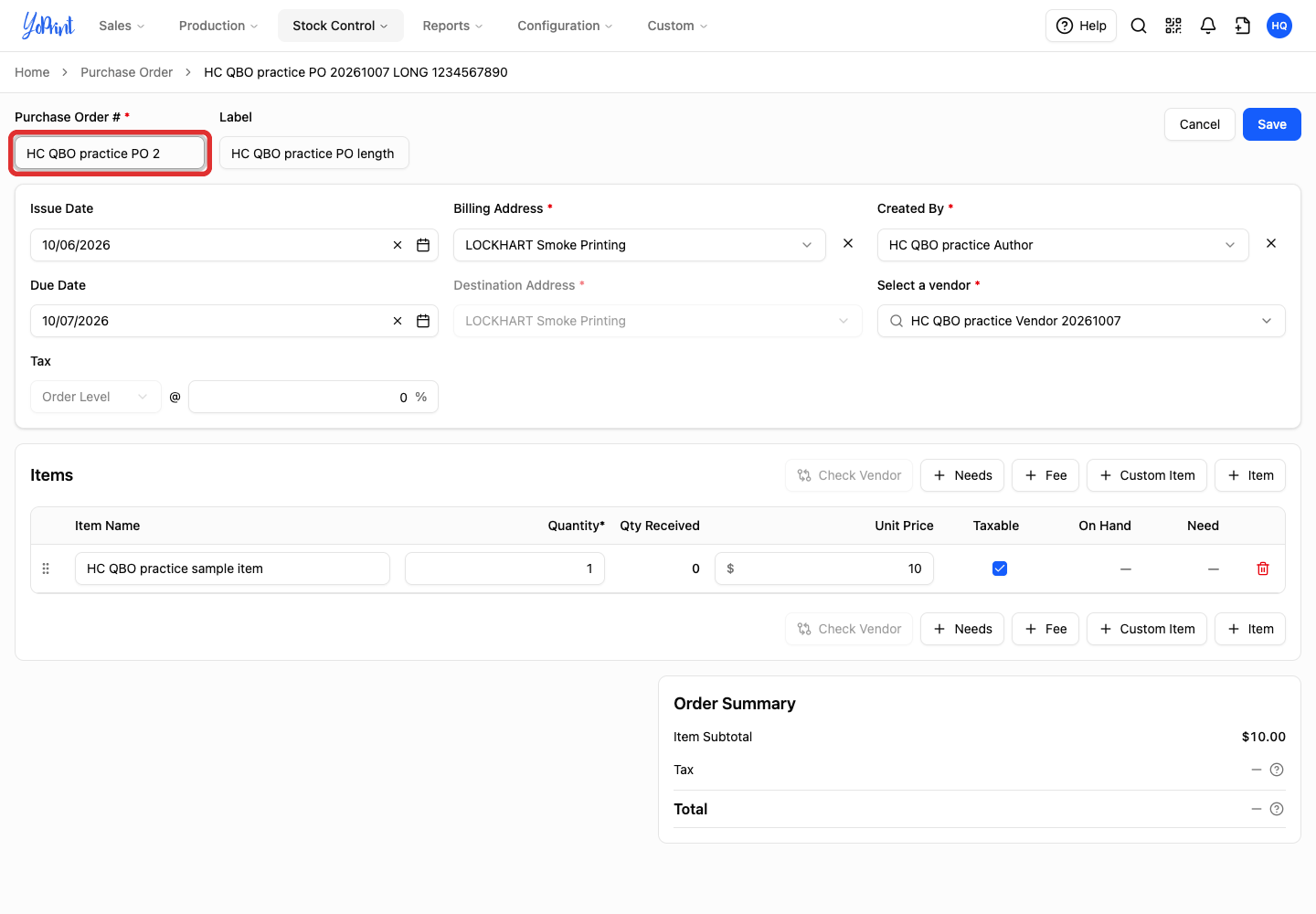Grab the drag handle of sample item row

[46, 569]
